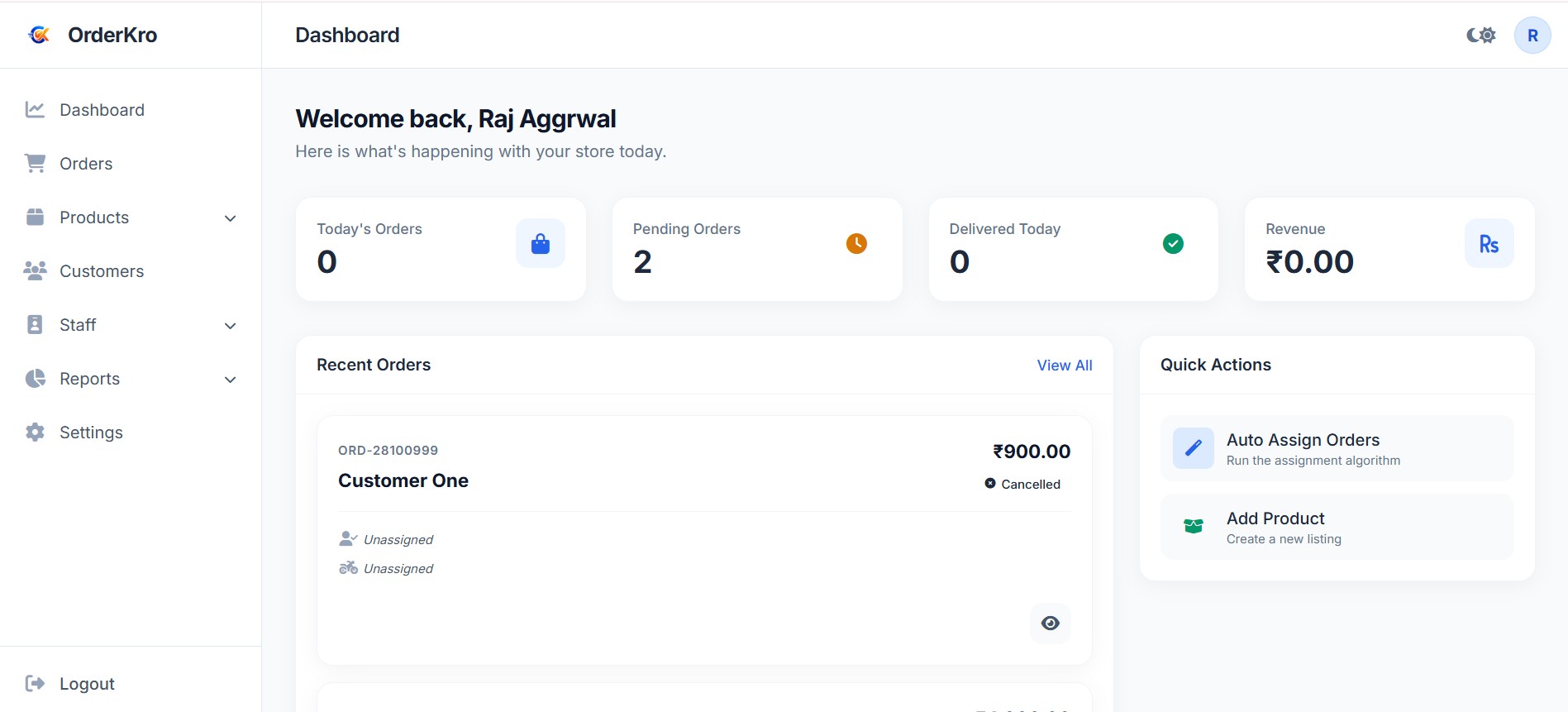Click 'Create a new listing' subtitle
The height and width of the screenshot is (712, 1568).
click(x=1284, y=539)
